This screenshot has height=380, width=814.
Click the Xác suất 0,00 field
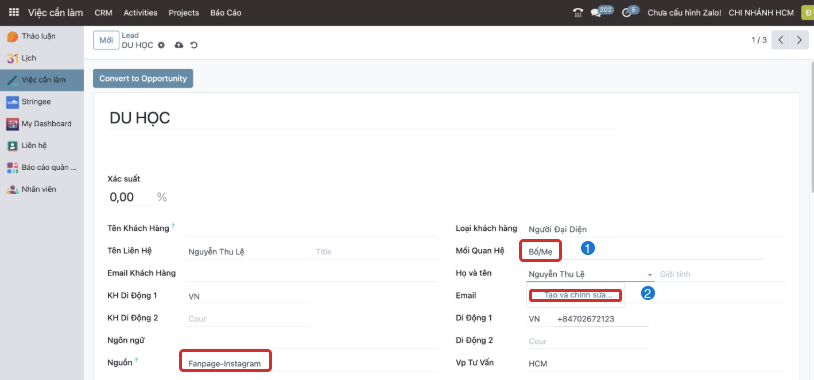click(x=129, y=197)
